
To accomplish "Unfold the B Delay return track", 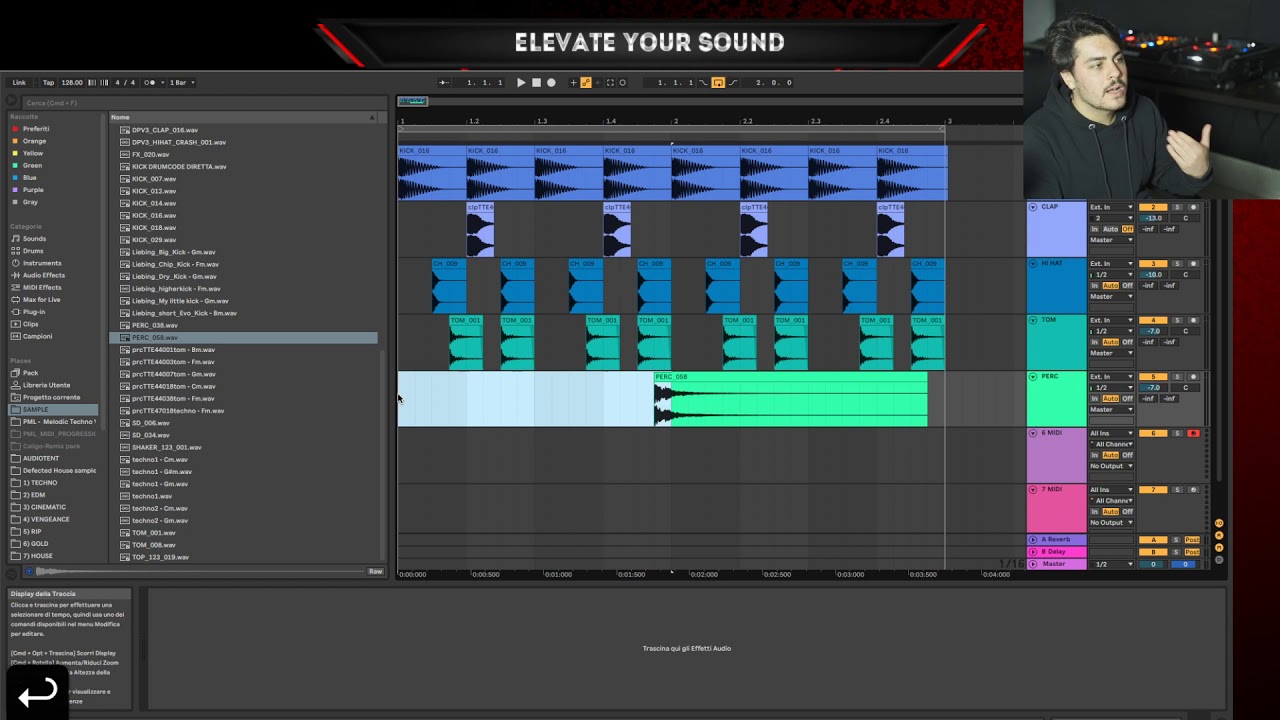I will 1033,552.
